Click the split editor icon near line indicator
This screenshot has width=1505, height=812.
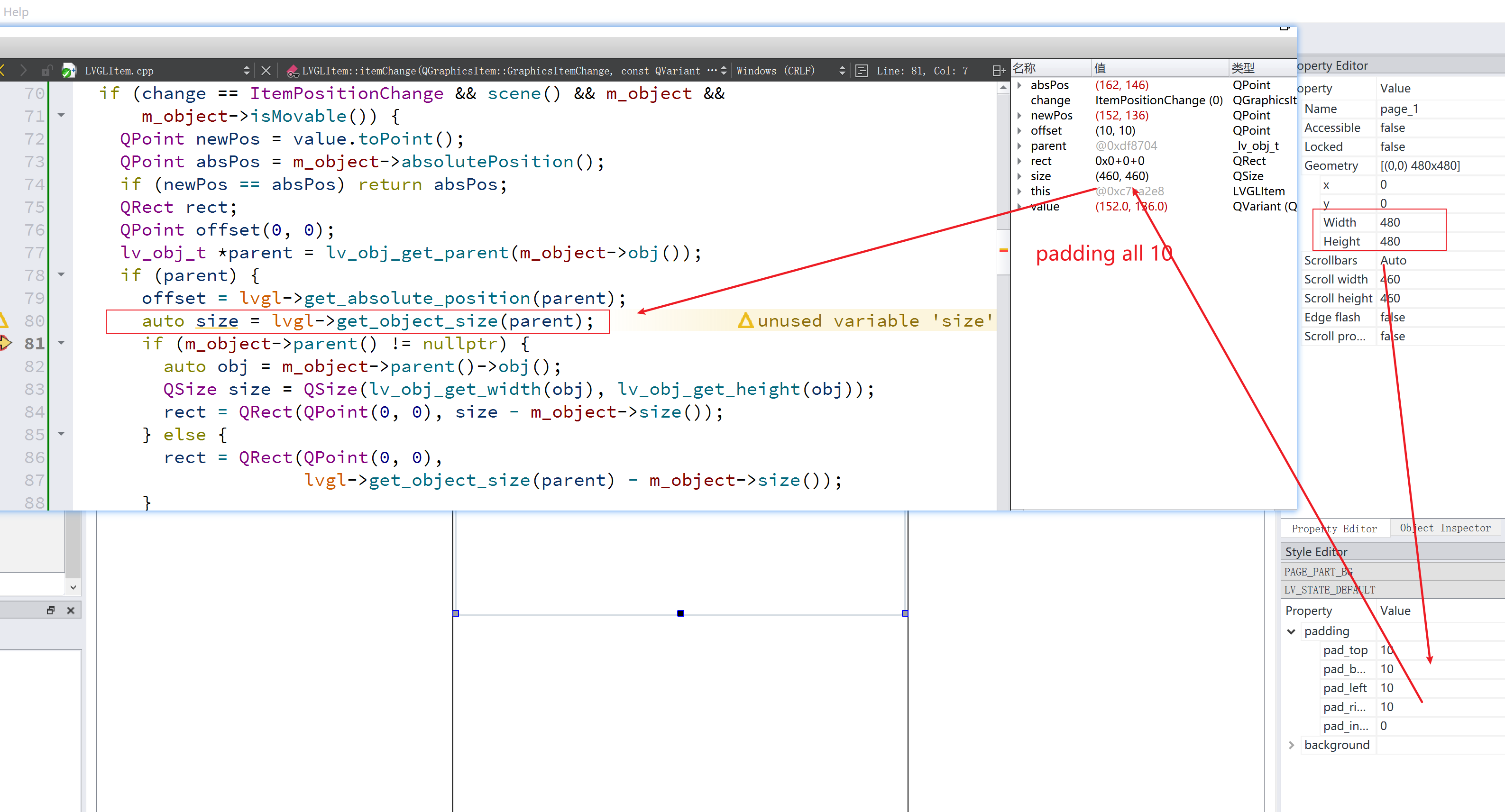998,70
